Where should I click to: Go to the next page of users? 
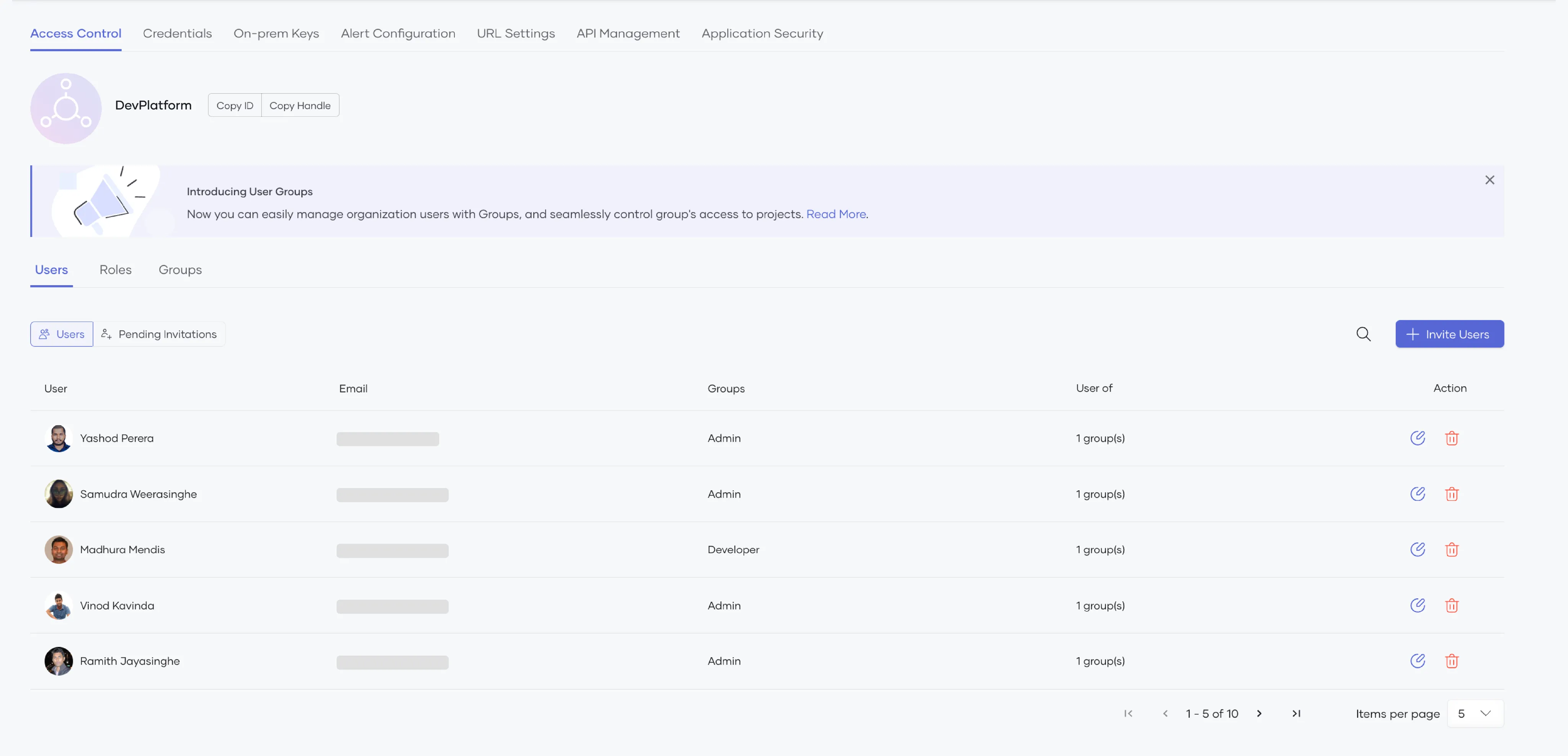click(1259, 713)
